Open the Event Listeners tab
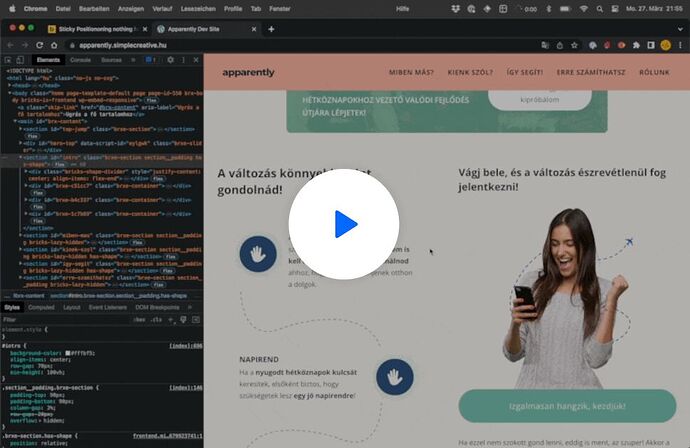690x448 pixels. (108, 307)
